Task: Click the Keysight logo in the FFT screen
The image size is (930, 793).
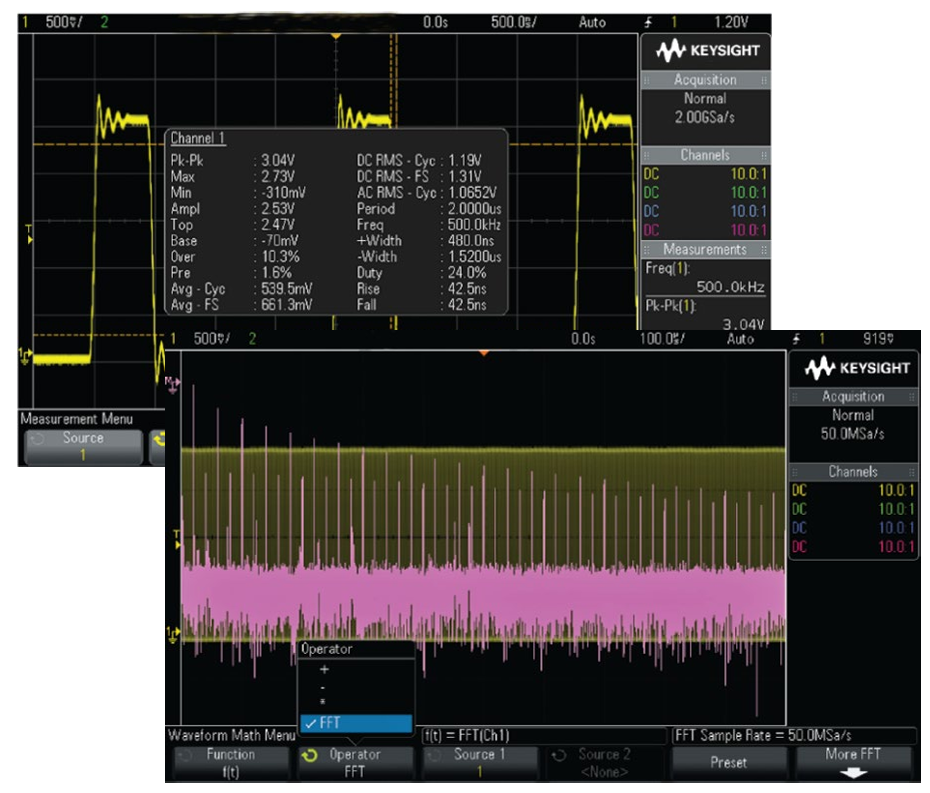Action: (x=856, y=368)
